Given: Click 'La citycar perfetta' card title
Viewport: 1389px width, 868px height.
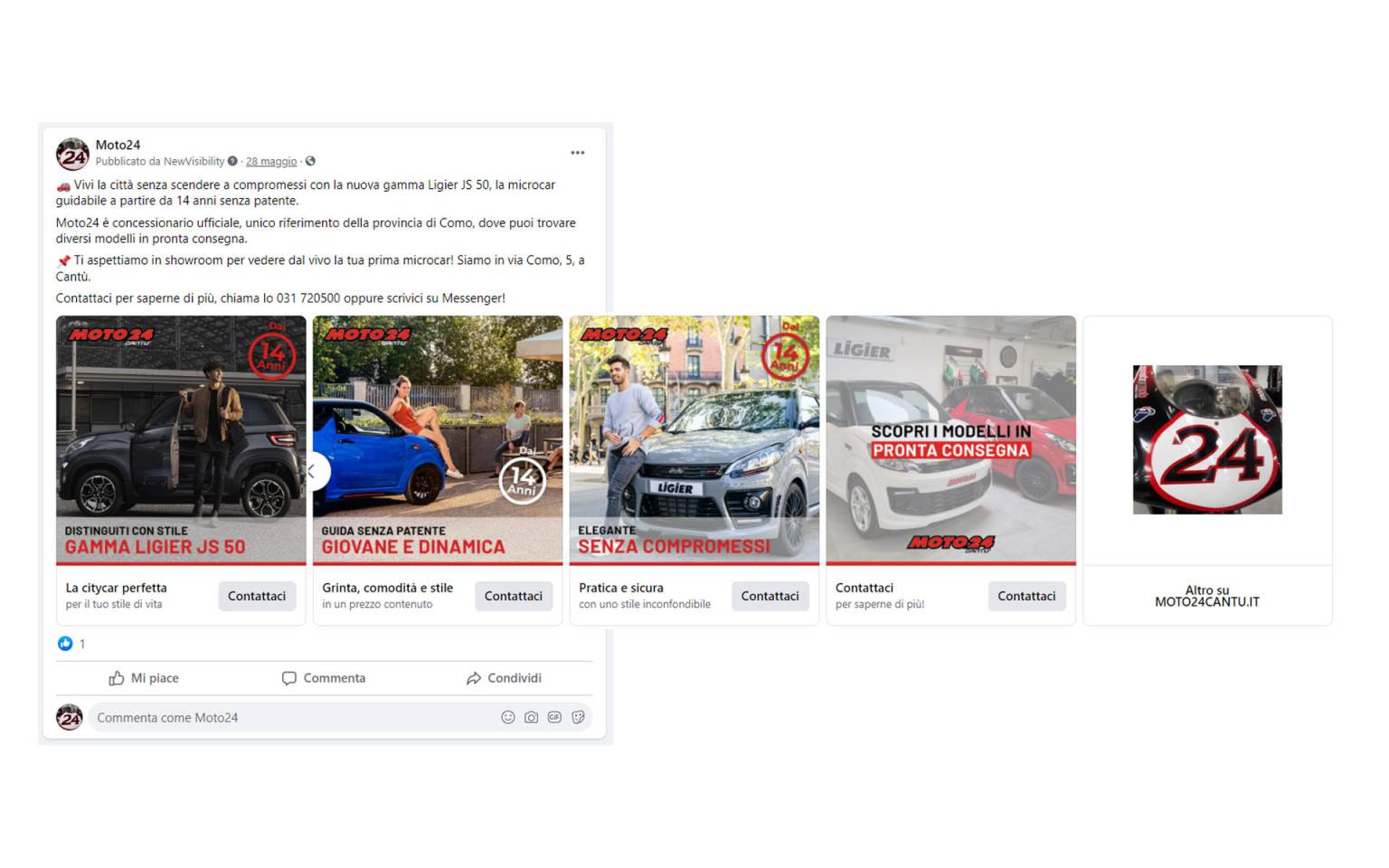Looking at the screenshot, I should point(117,588).
